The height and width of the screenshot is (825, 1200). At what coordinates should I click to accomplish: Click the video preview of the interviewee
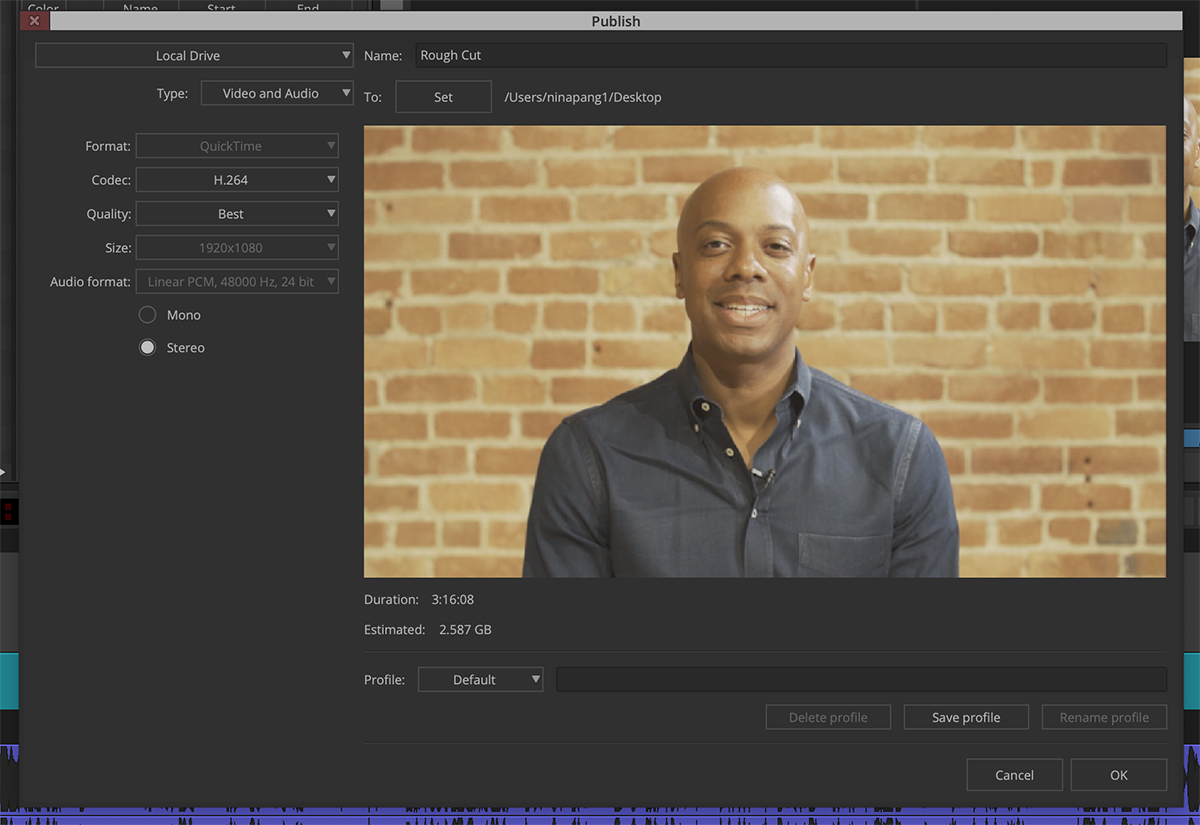click(x=765, y=351)
